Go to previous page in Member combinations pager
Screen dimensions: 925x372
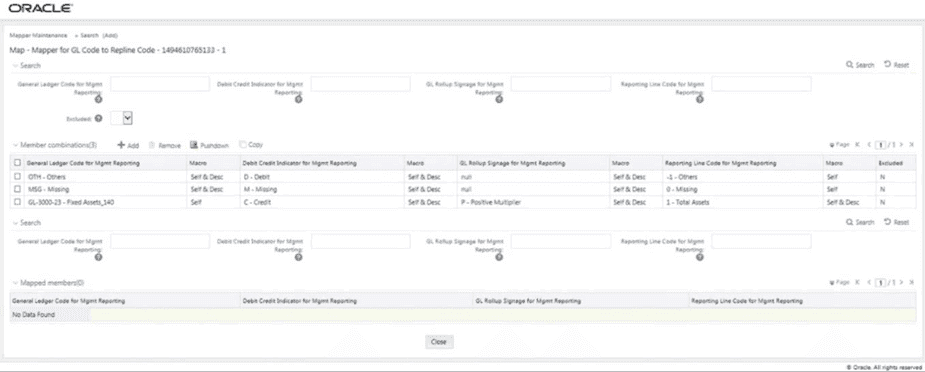[869, 144]
